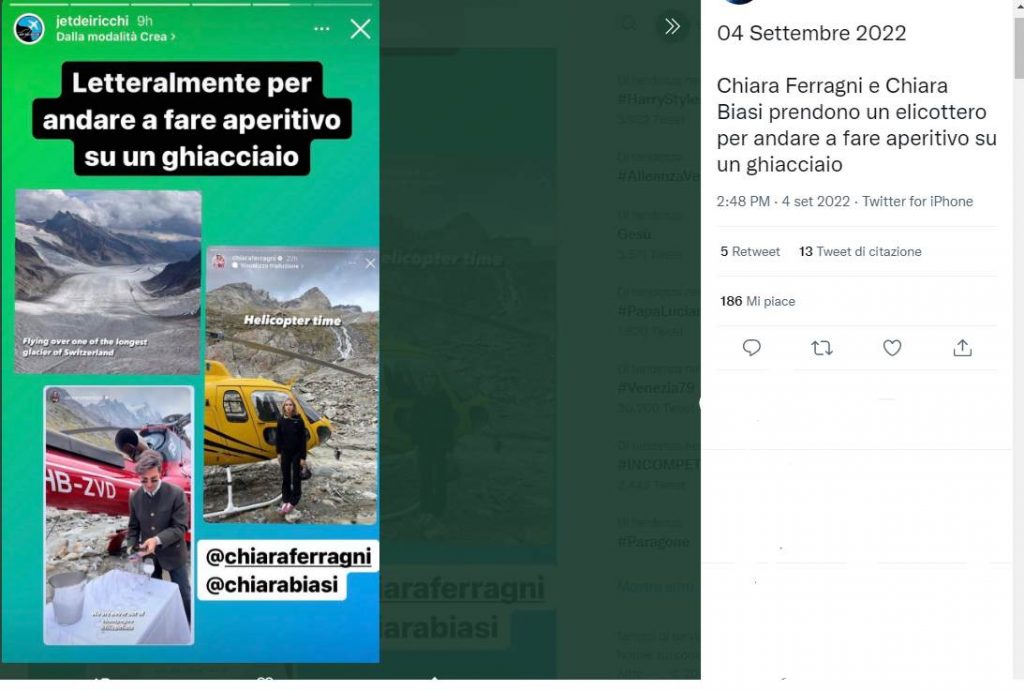This screenshot has height=690, width=1024.
Task: Open the 'Dalla modalità Crea' link
Action: 116,37
